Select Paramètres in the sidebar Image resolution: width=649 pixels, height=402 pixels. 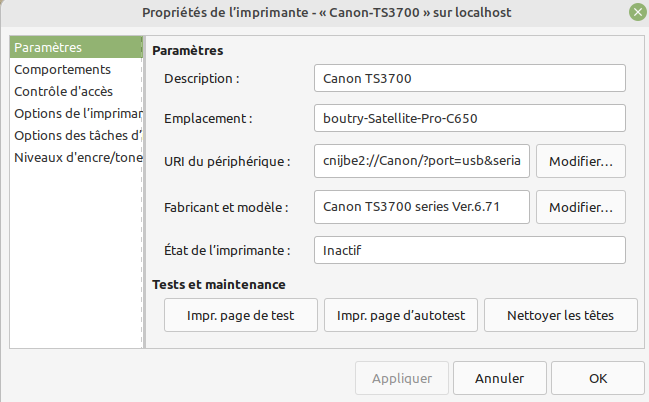(75, 47)
